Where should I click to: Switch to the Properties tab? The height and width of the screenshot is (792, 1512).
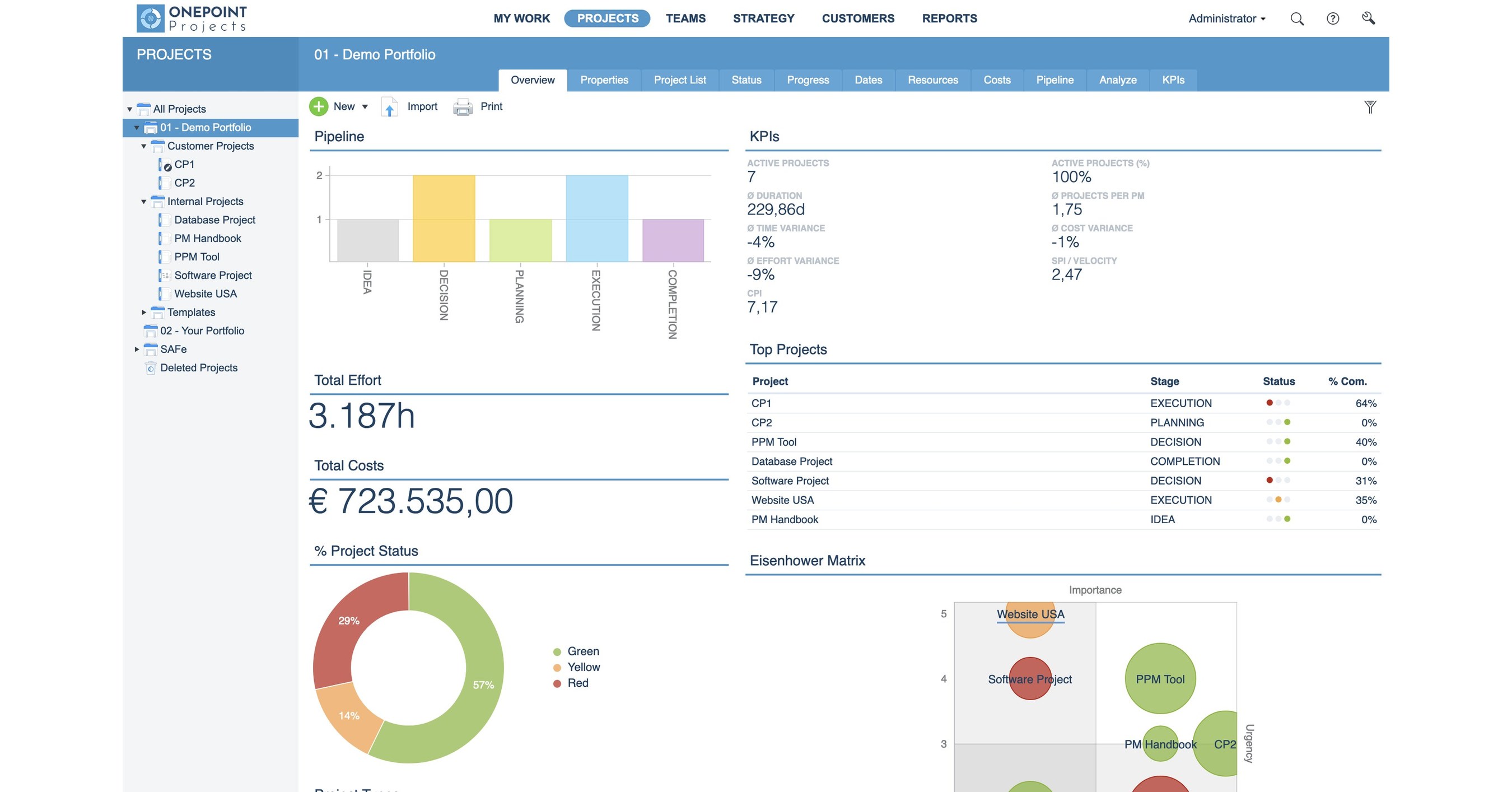(604, 81)
